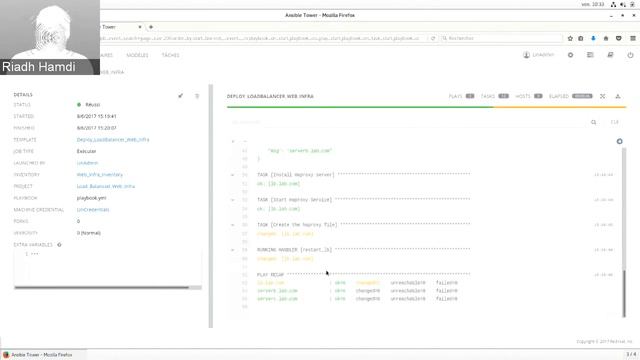Reload the page with refresh icon
640x360 pixels.
(433, 38)
